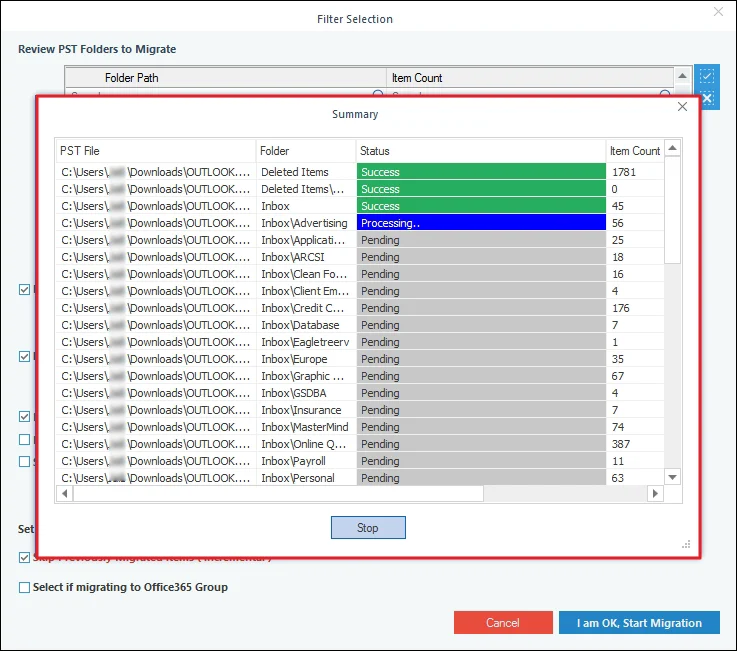Select the Deleted Items folder cell
Viewport: 737px width, 651px height.
[x=306, y=172]
